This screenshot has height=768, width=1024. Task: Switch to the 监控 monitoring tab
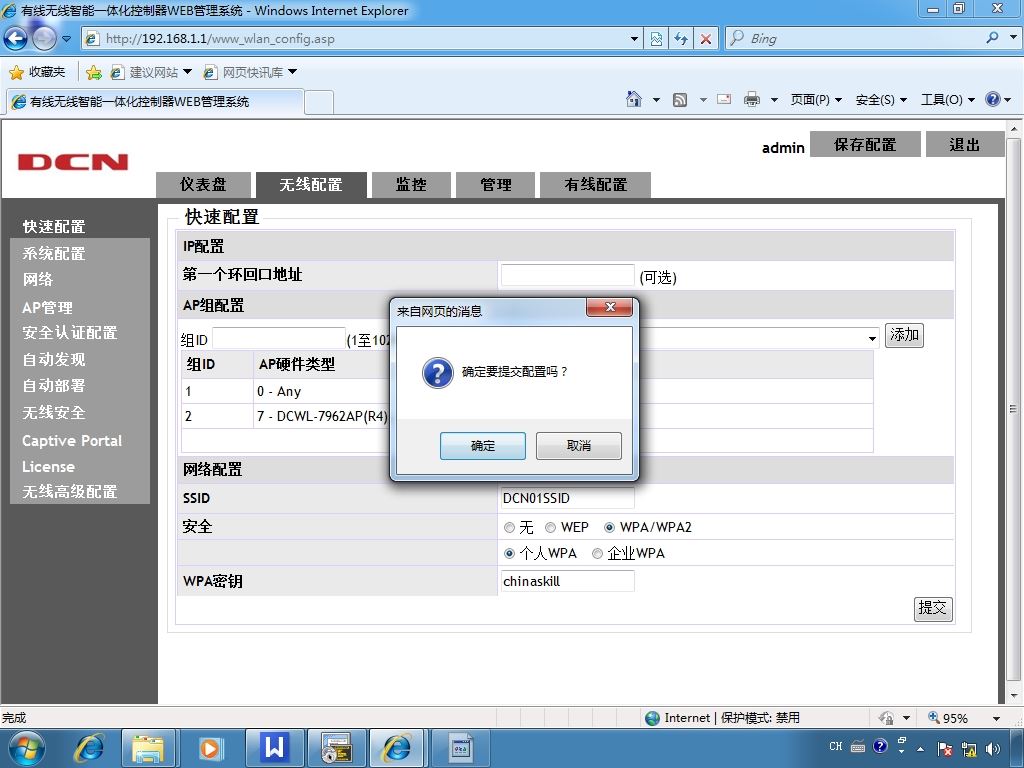tap(411, 185)
